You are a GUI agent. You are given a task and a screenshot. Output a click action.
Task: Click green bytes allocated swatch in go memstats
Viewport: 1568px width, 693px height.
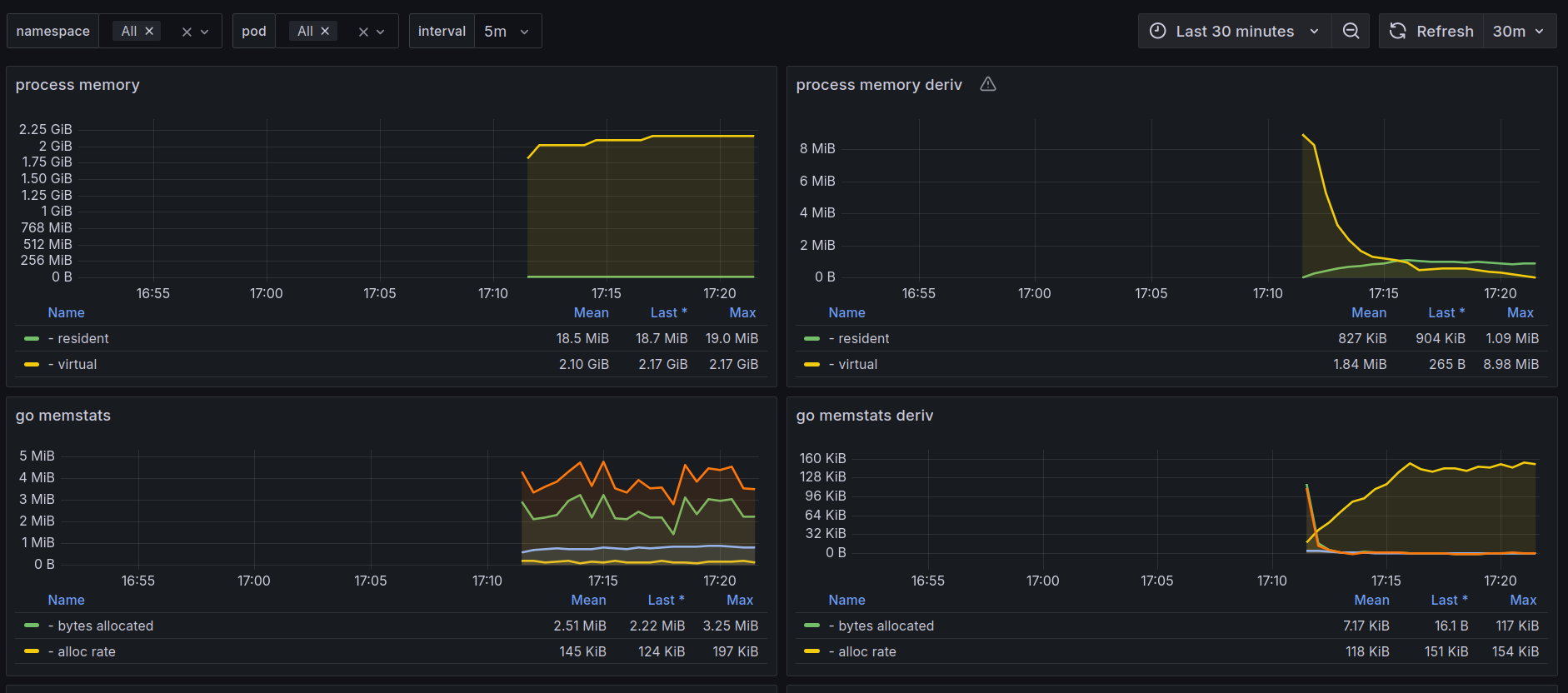[x=32, y=626]
